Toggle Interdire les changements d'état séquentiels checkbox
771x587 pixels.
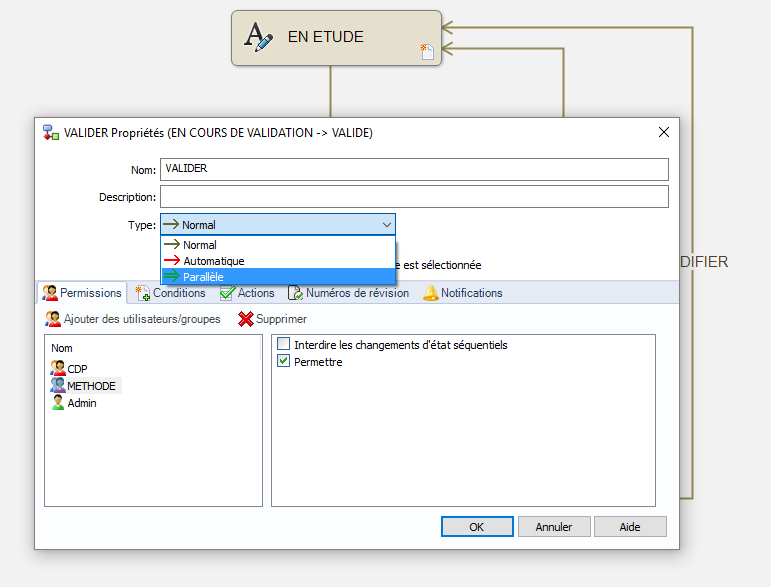[284, 344]
